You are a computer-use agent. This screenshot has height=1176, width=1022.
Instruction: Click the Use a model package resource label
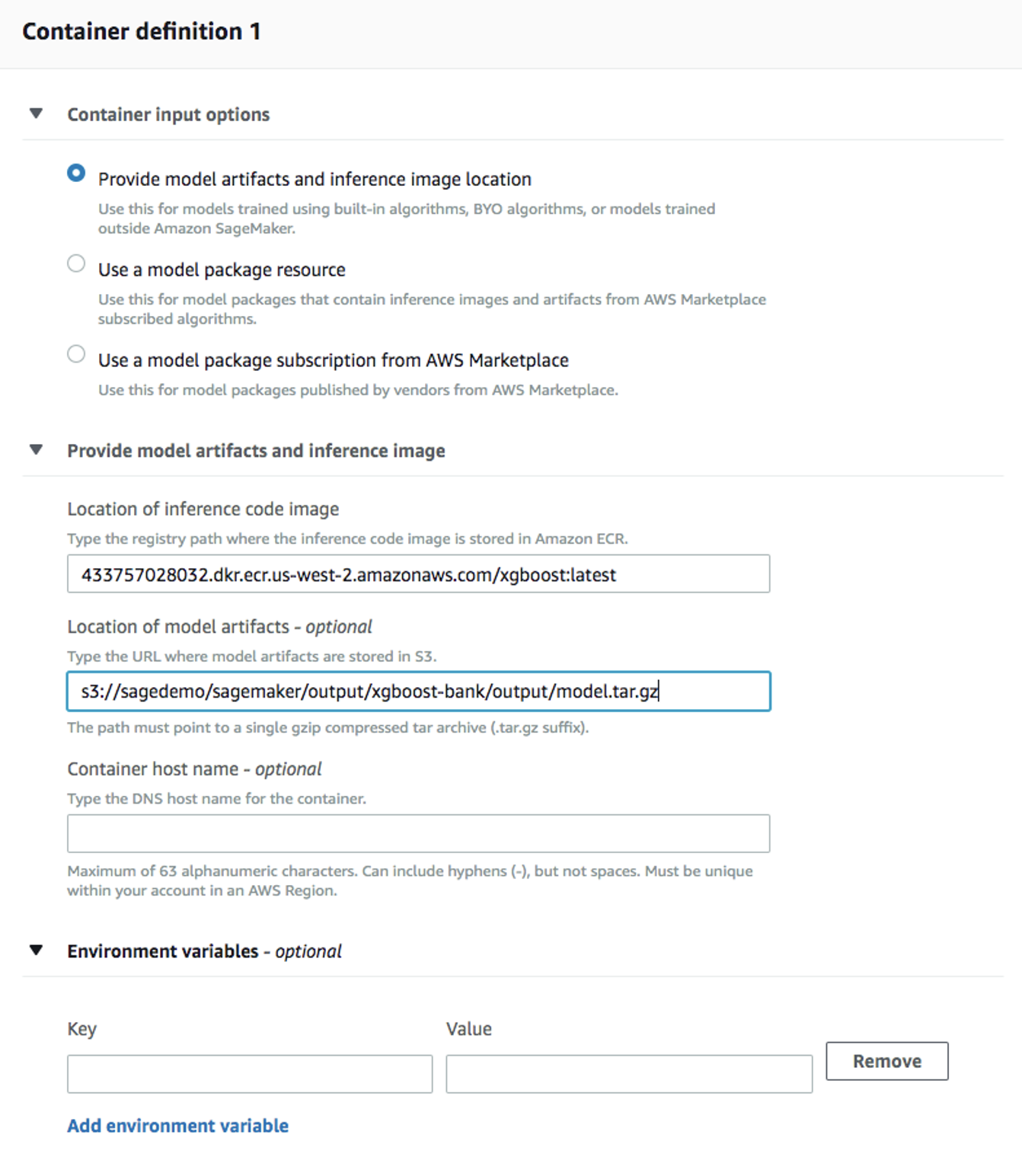click(x=222, y=270)
